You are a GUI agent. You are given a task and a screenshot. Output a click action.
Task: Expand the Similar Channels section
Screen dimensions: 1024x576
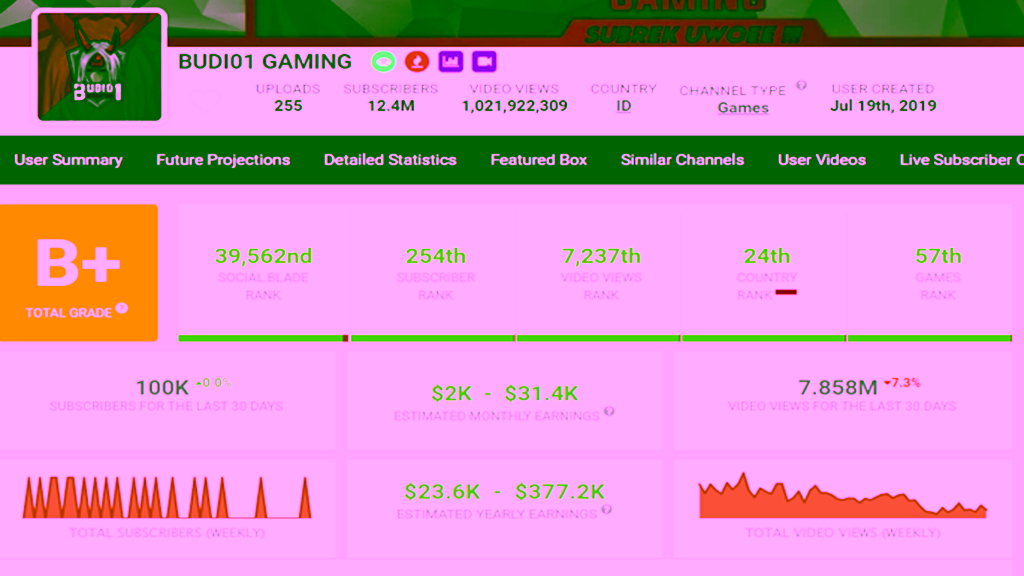click(x=682, y=160)
